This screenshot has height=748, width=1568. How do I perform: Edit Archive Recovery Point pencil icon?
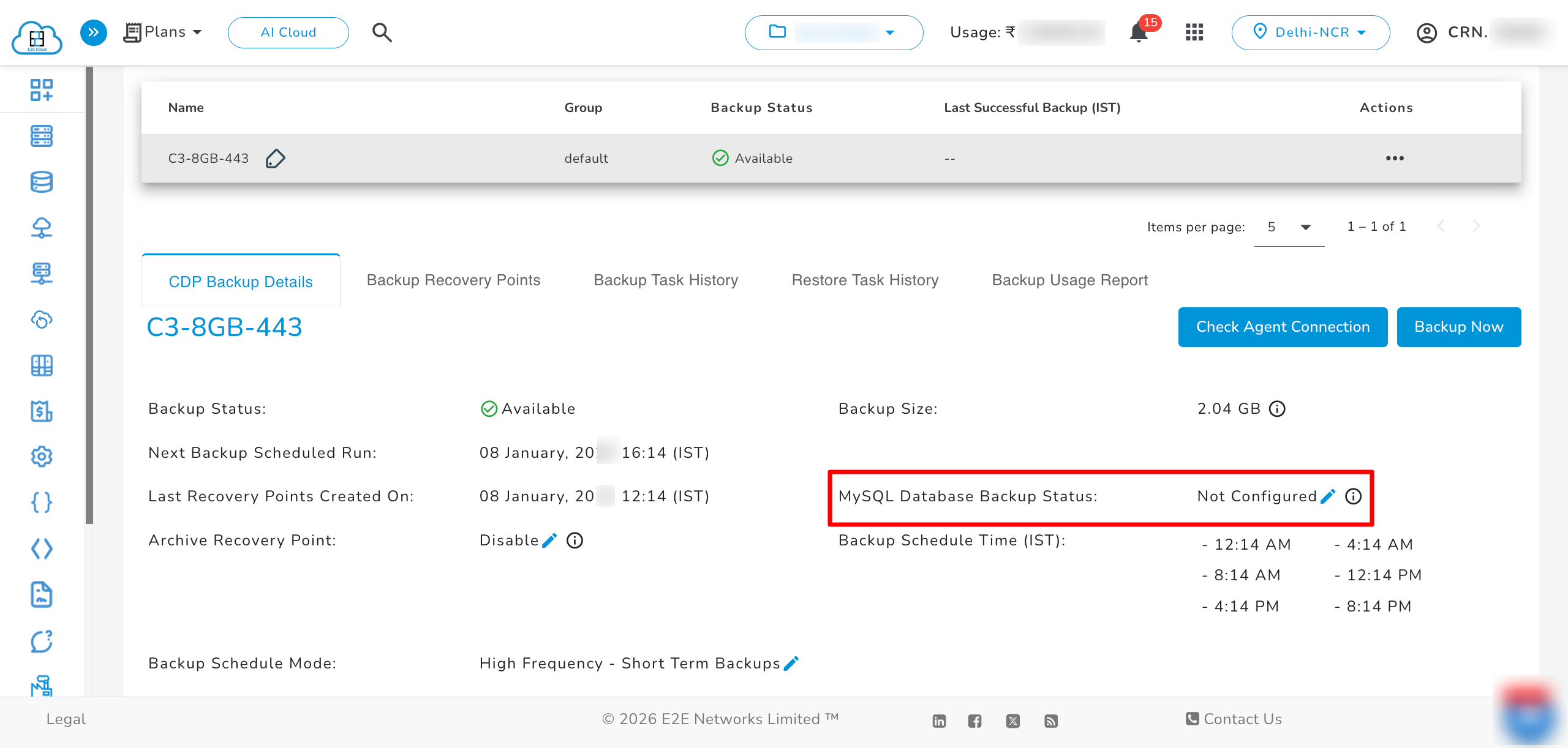click(549, 540)
